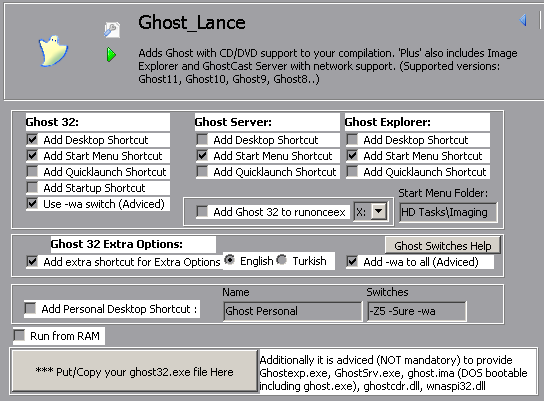Select the Turkish radio button
Viewport: 544px width, 401px height.
(x=282, y=260)
